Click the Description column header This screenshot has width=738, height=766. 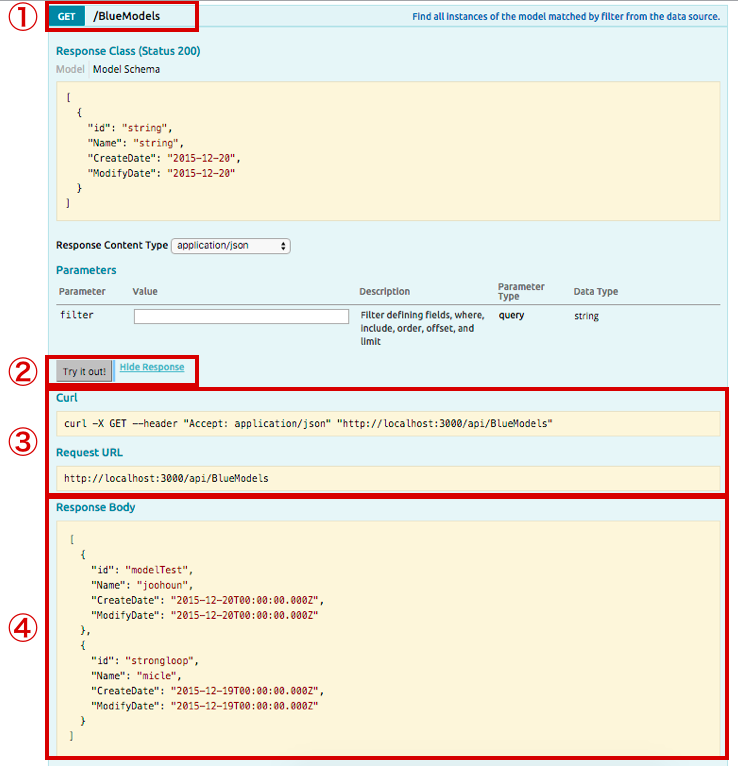coord(384,292)
